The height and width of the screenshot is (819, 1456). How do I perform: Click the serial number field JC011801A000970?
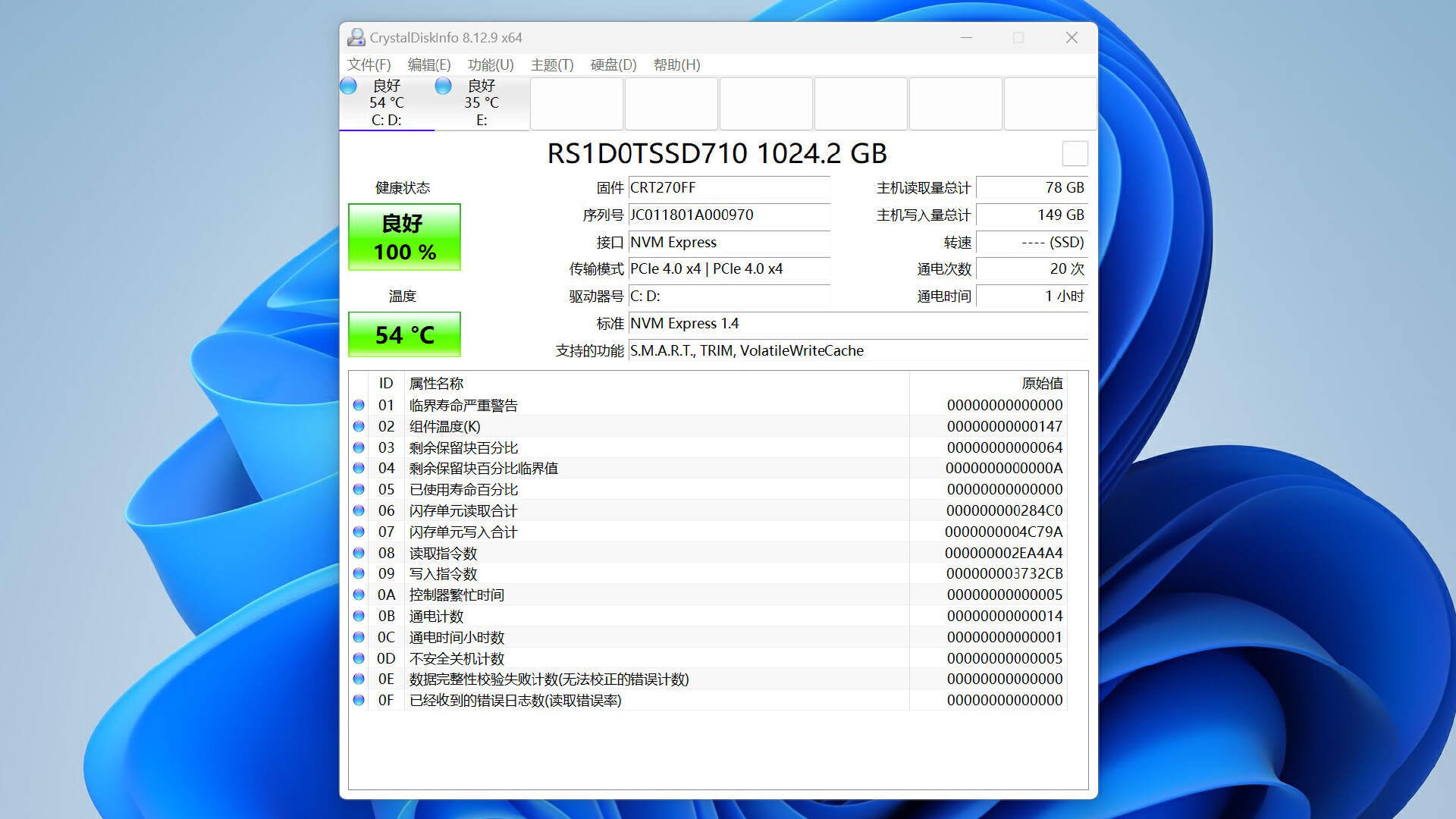click(x=729, y=215)
